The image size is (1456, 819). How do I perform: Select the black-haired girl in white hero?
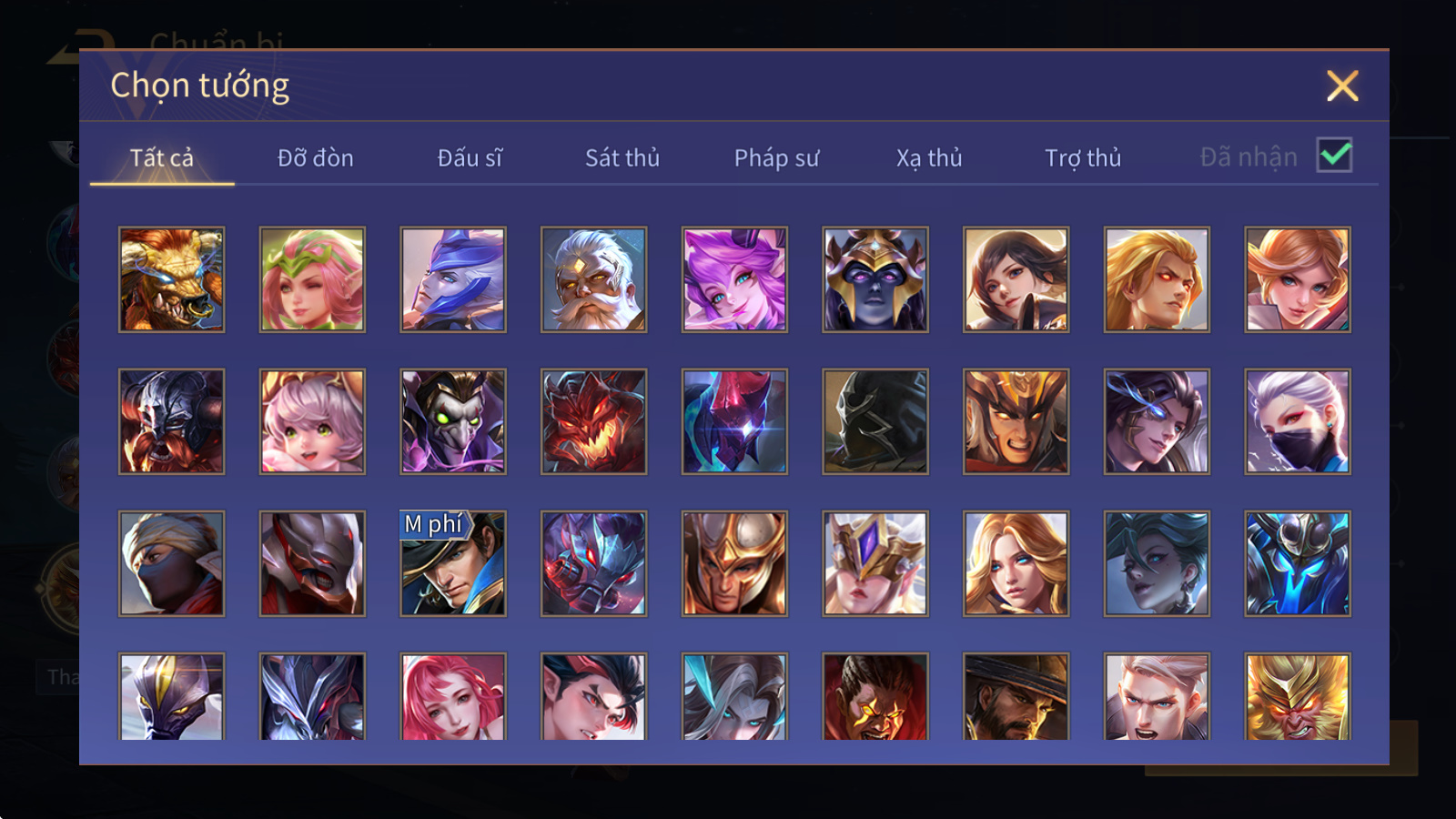coord(1016,279)
